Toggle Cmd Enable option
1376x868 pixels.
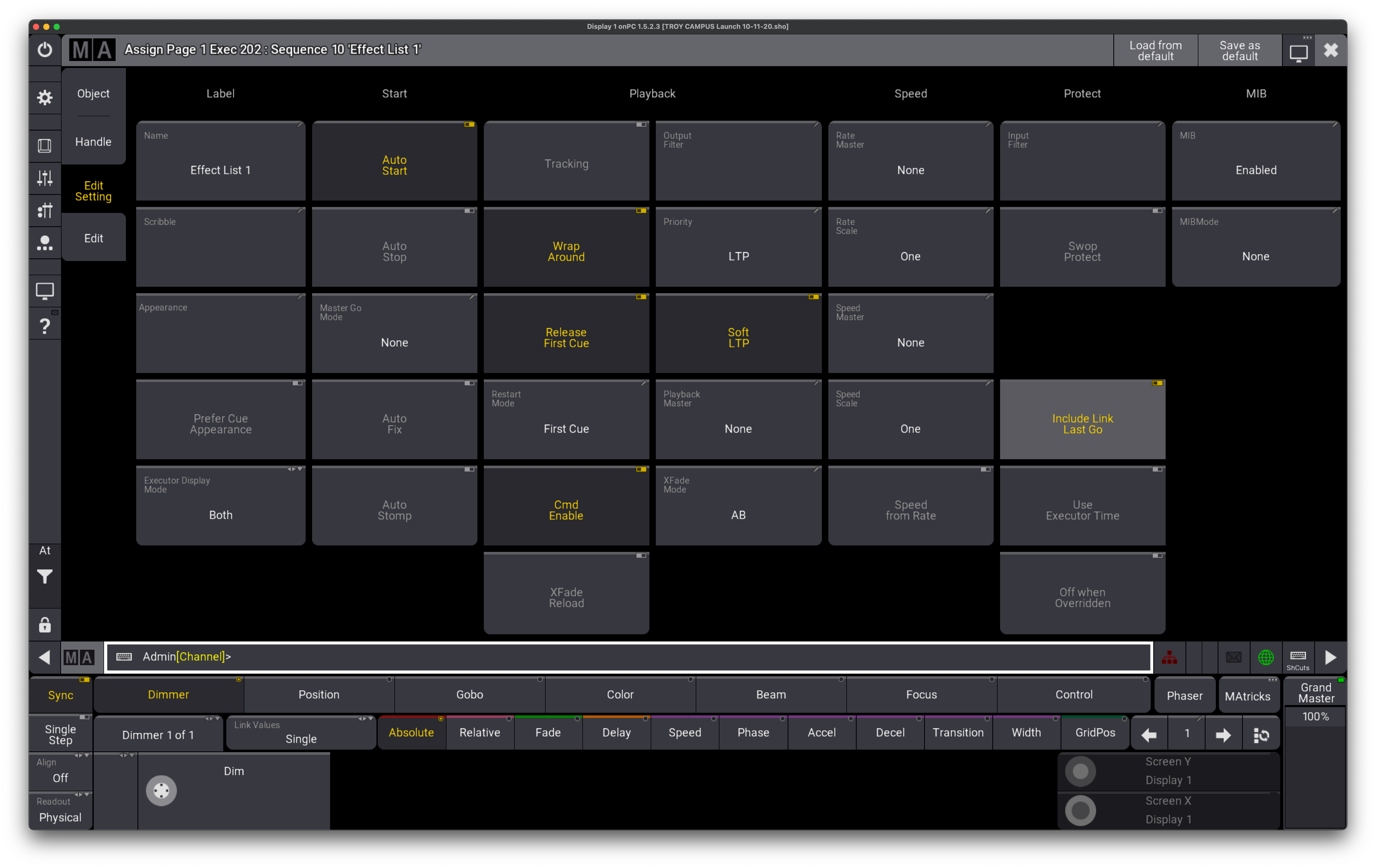566,506
